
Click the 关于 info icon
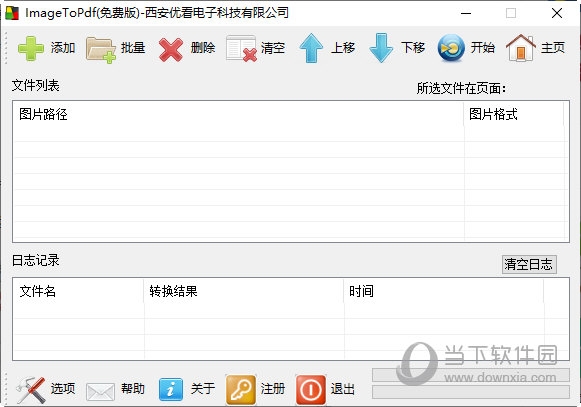tap(171, 390)
